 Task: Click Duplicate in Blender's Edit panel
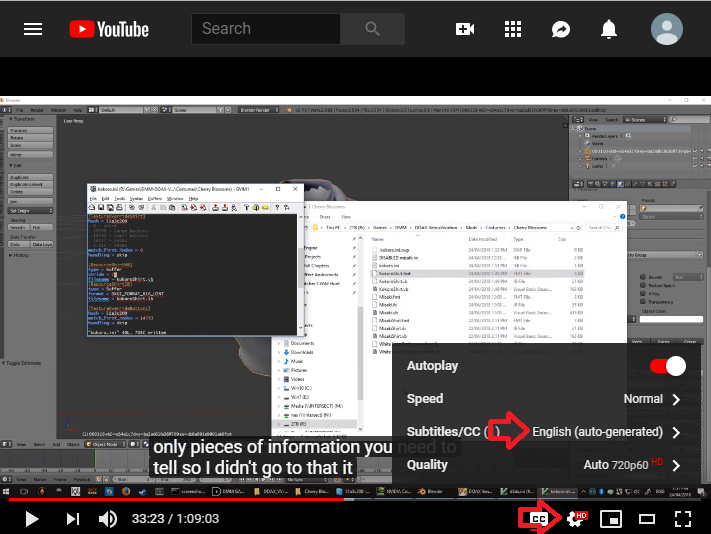pyautogui.click(x=30, y=177)
